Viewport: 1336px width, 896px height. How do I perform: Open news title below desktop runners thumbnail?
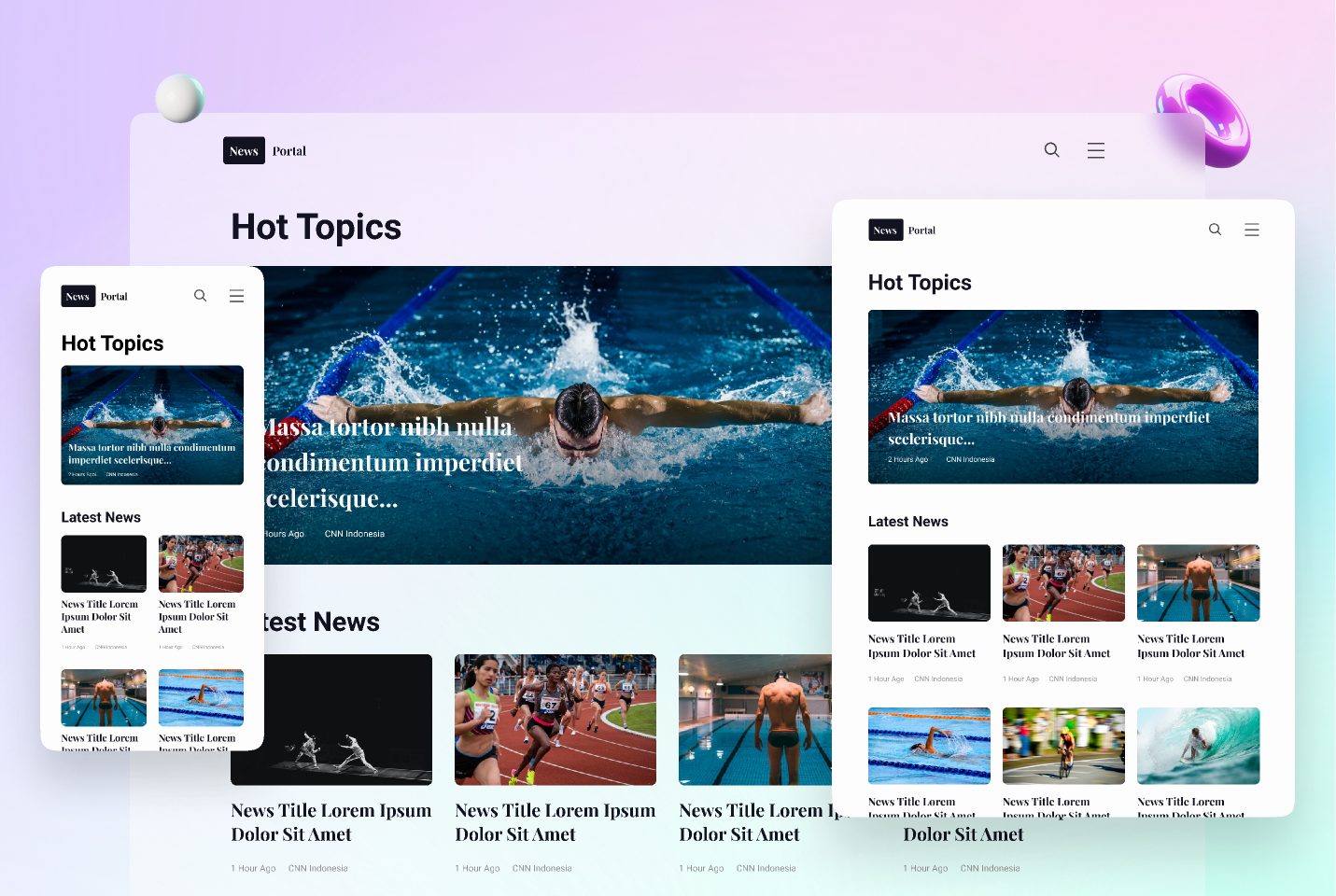coord(555,822)
